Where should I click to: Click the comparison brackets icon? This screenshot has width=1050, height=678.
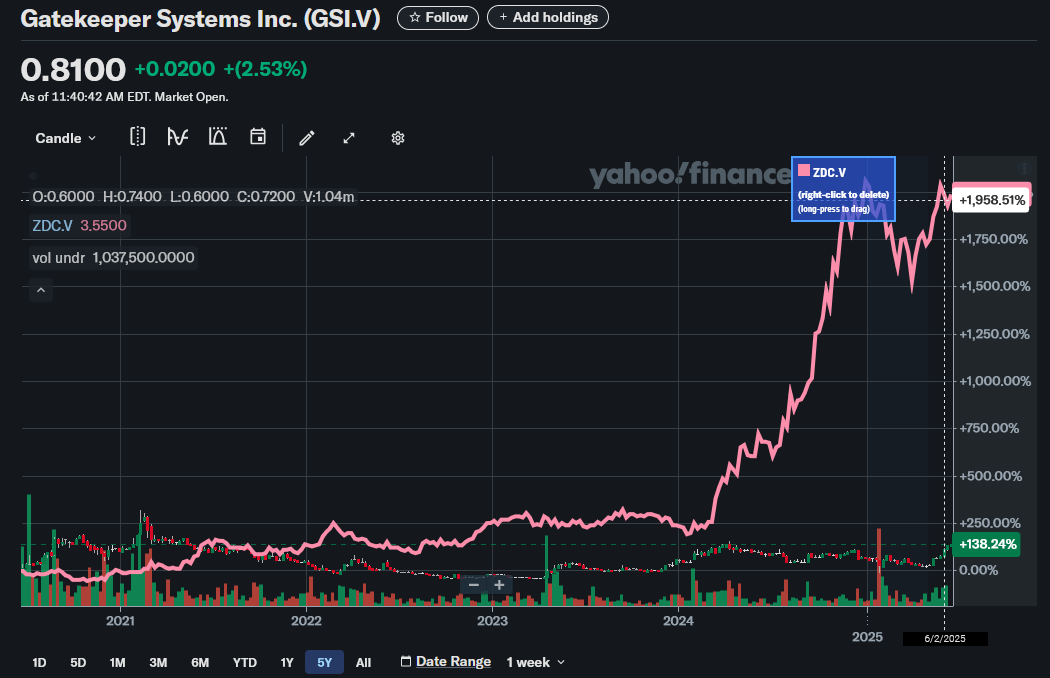click(137, 137)
